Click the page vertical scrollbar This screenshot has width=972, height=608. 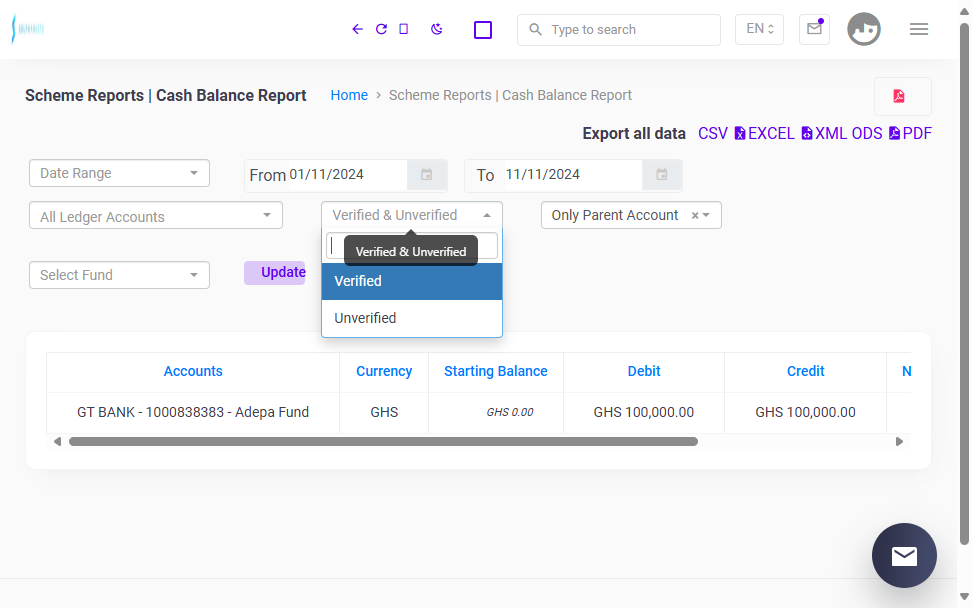(x=964, y=284)
